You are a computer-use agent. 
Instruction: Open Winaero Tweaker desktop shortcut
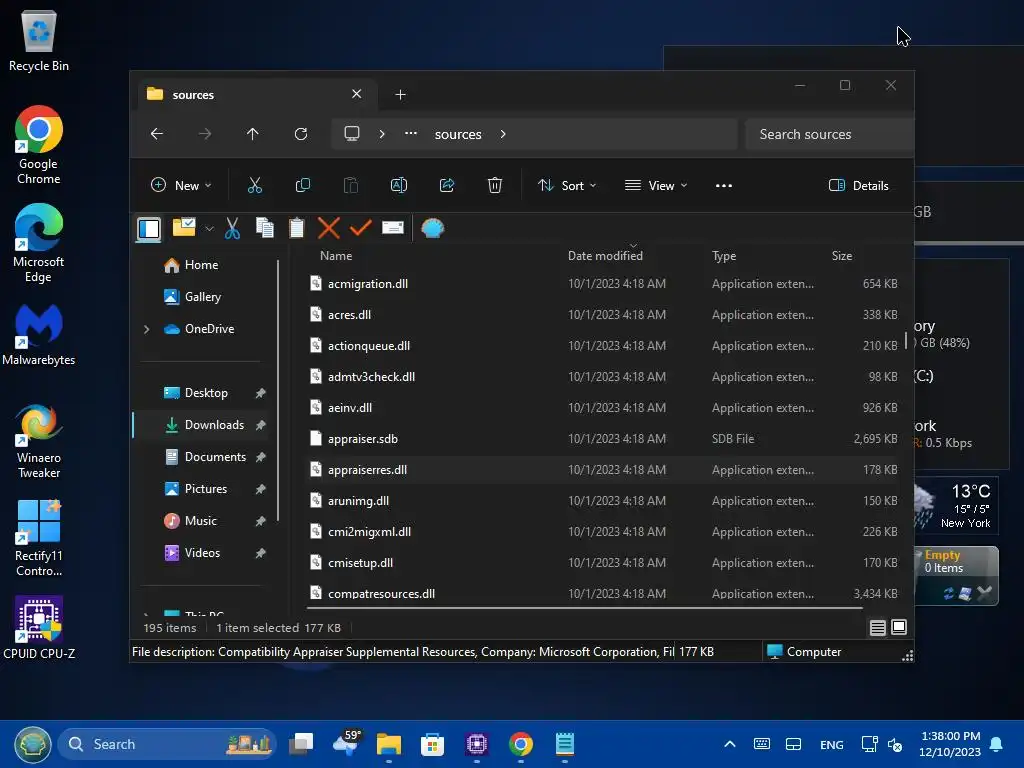coord(39,441)
